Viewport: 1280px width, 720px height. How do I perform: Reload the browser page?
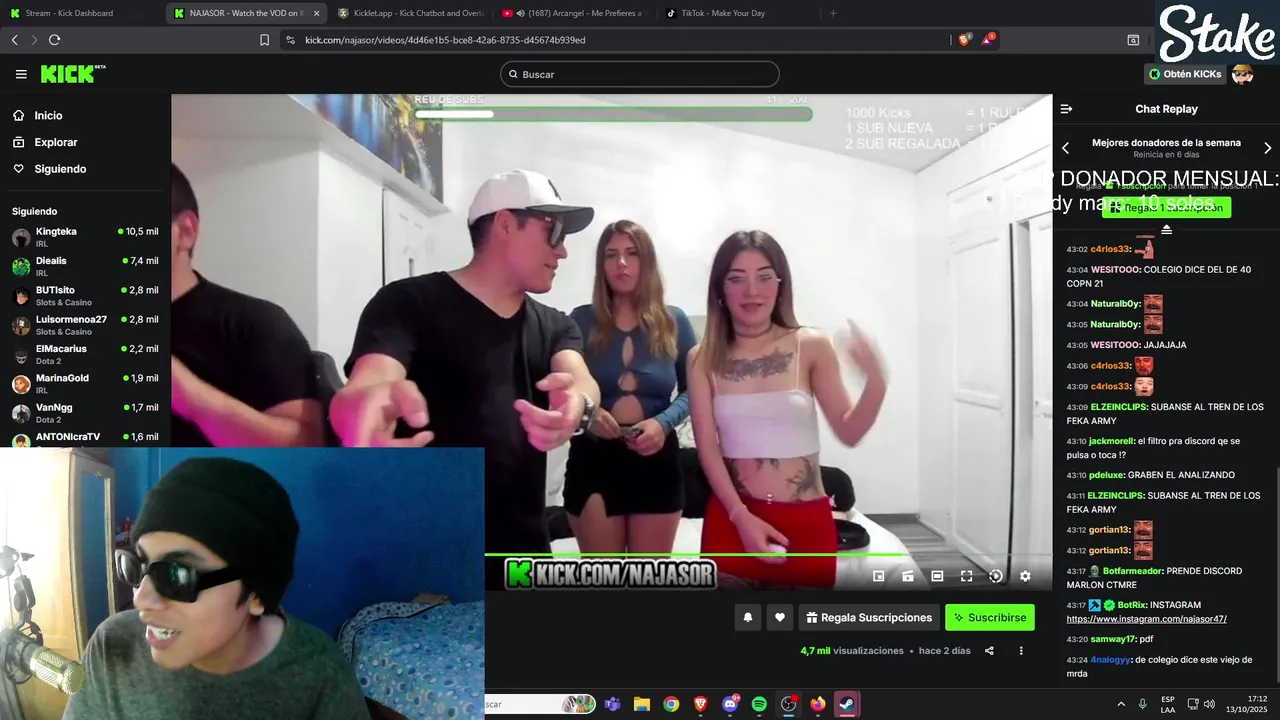pos(54,40)
